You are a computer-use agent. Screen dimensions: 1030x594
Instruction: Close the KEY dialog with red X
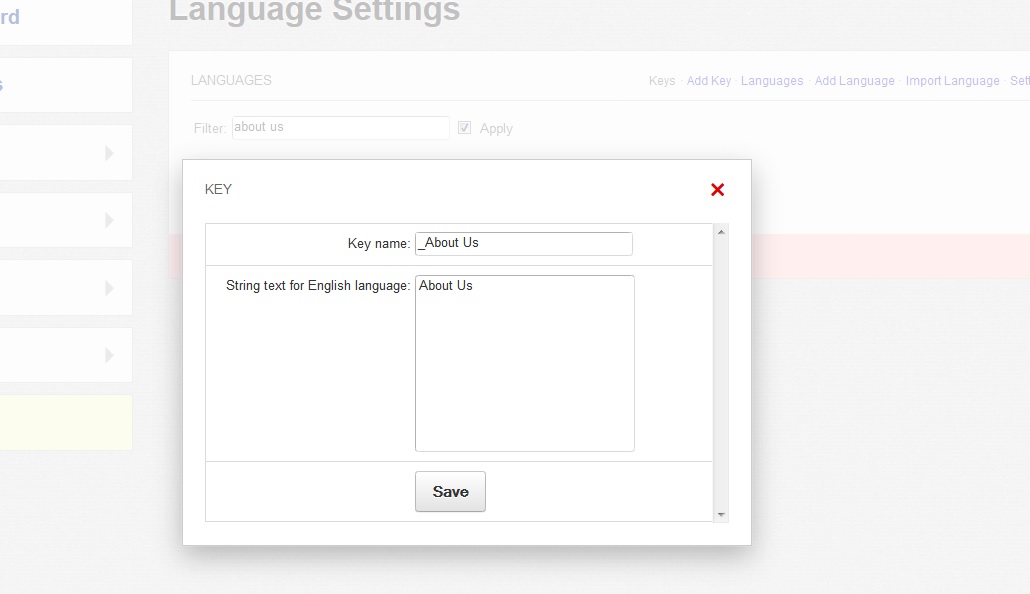[717, 190]
